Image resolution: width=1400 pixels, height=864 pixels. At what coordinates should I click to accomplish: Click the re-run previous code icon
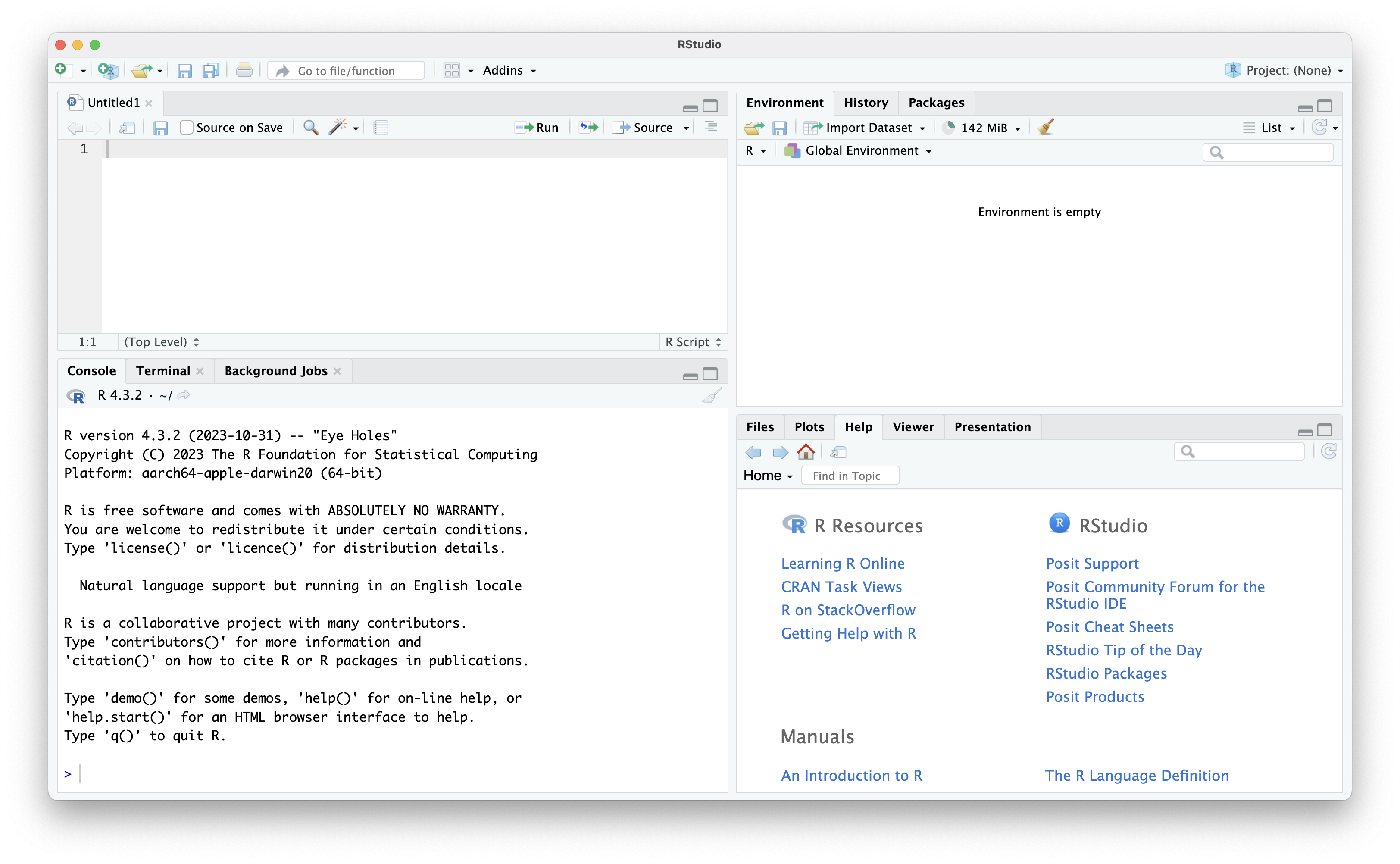(588, 128)
